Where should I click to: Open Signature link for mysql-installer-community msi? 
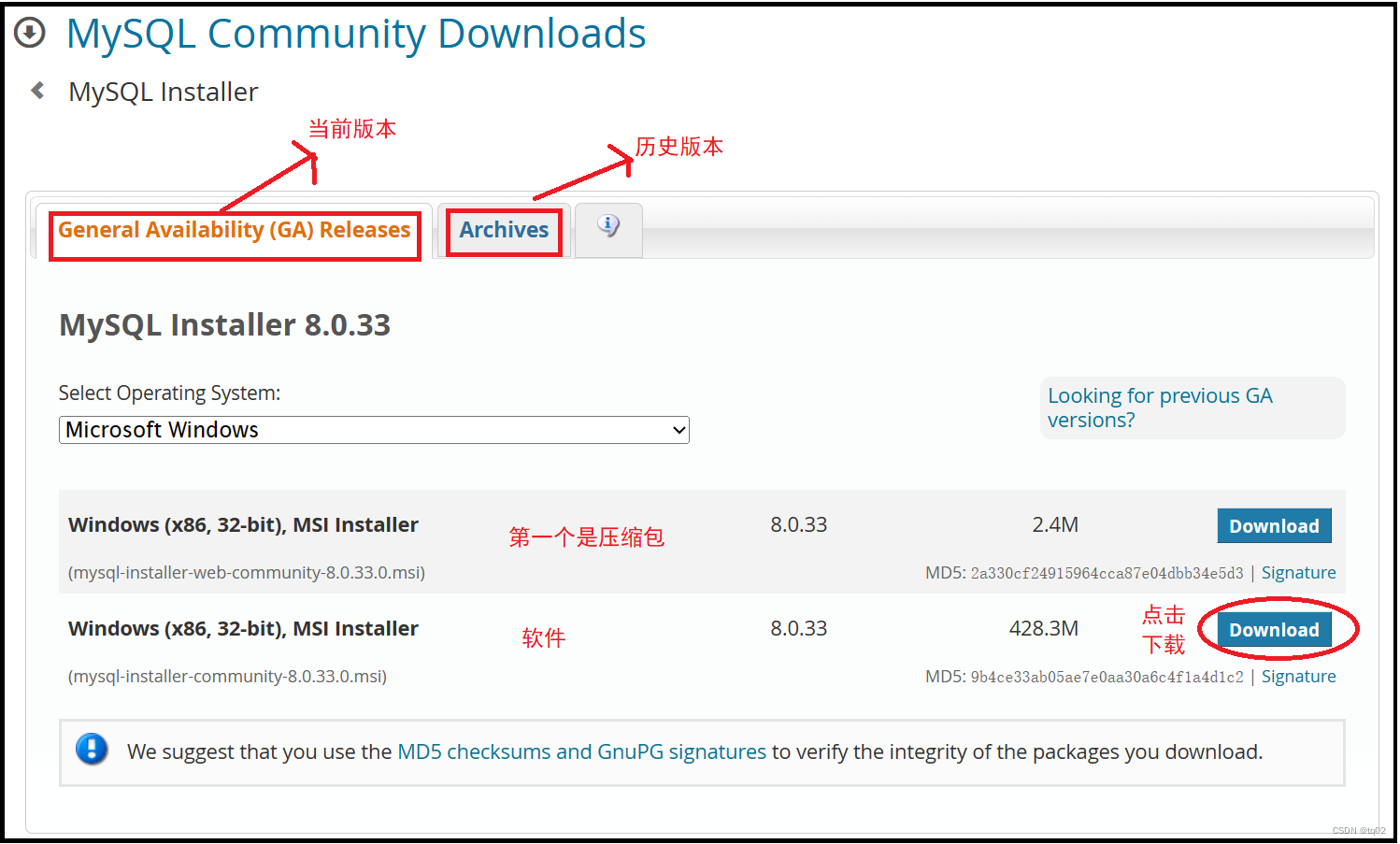[x=1298, y=677]
